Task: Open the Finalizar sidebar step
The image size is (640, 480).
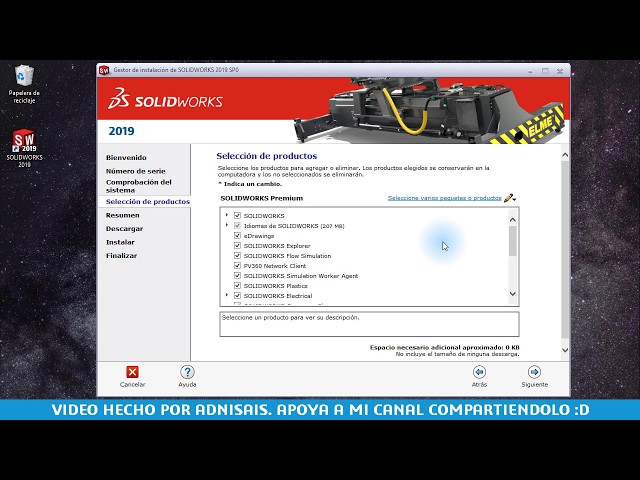Action: tap(121, 256)
